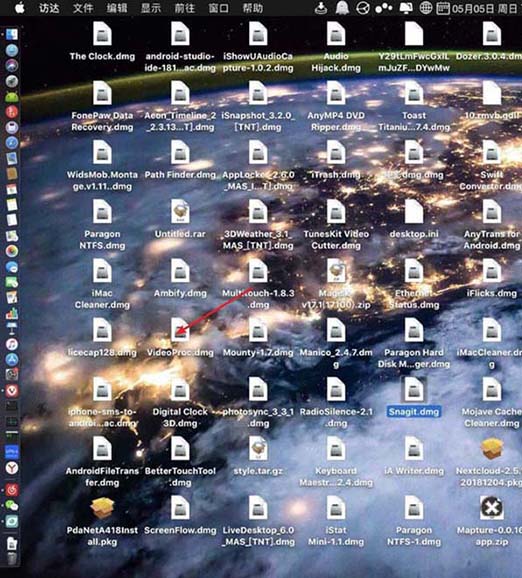Select iFlicks.dmg file icon
The height and width of the screenshot is (578, 522).
[x=492, y=271]
